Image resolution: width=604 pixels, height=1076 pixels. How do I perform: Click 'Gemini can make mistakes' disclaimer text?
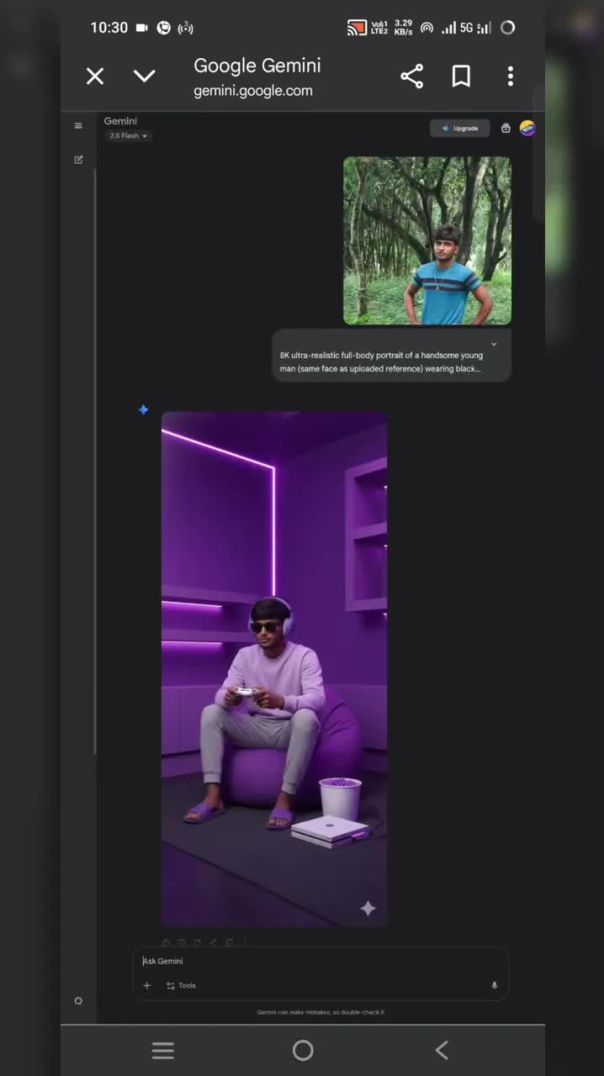coord(321,1012)
